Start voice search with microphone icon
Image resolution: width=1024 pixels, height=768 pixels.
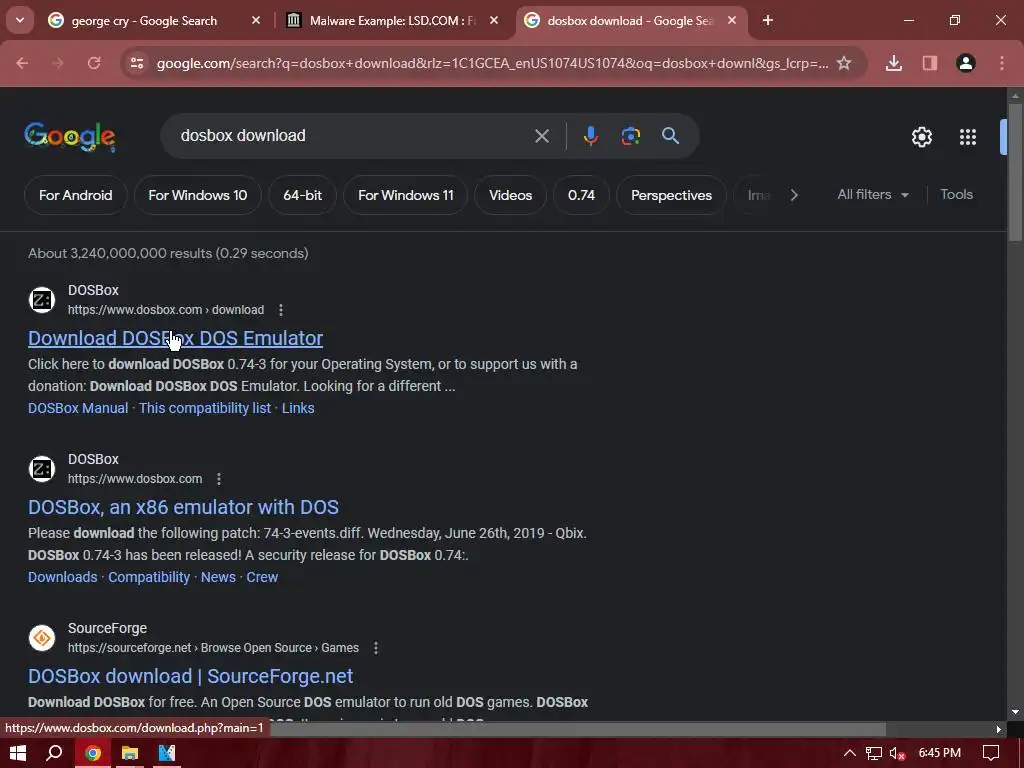[x=590, y=136]
